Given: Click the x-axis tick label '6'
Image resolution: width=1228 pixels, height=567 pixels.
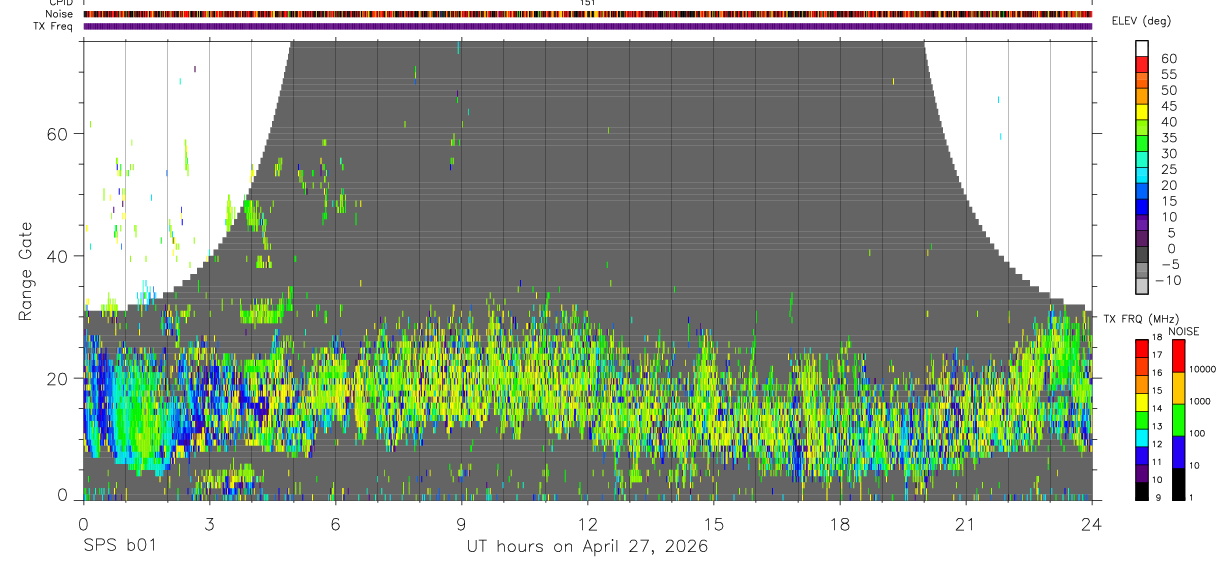Looking at the screenshot, I should (335, 523).
